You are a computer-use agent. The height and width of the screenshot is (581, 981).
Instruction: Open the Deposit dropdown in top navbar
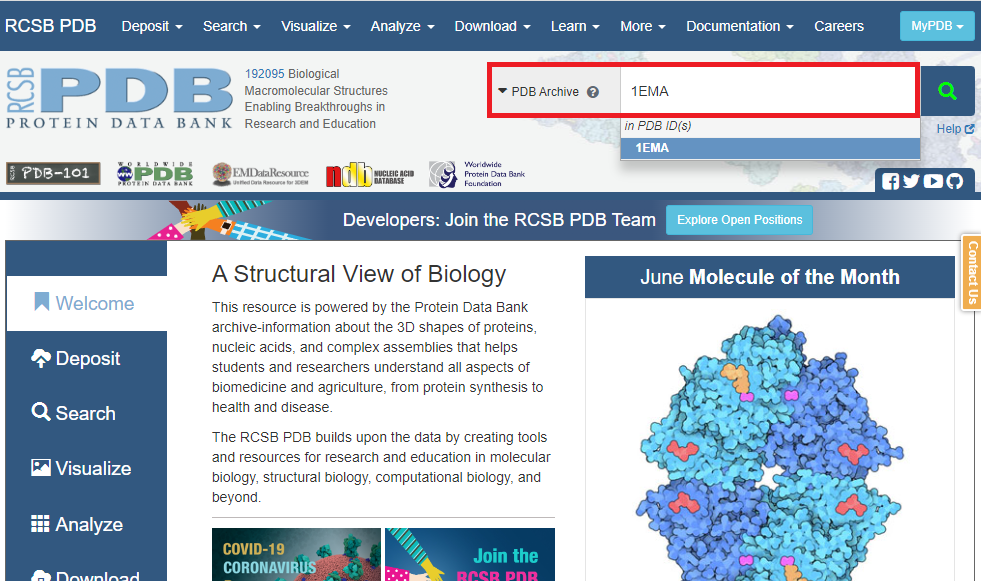click(152, 26)
